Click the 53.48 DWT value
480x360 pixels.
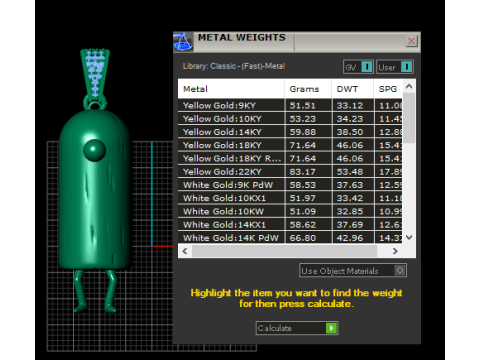[350, 172]
